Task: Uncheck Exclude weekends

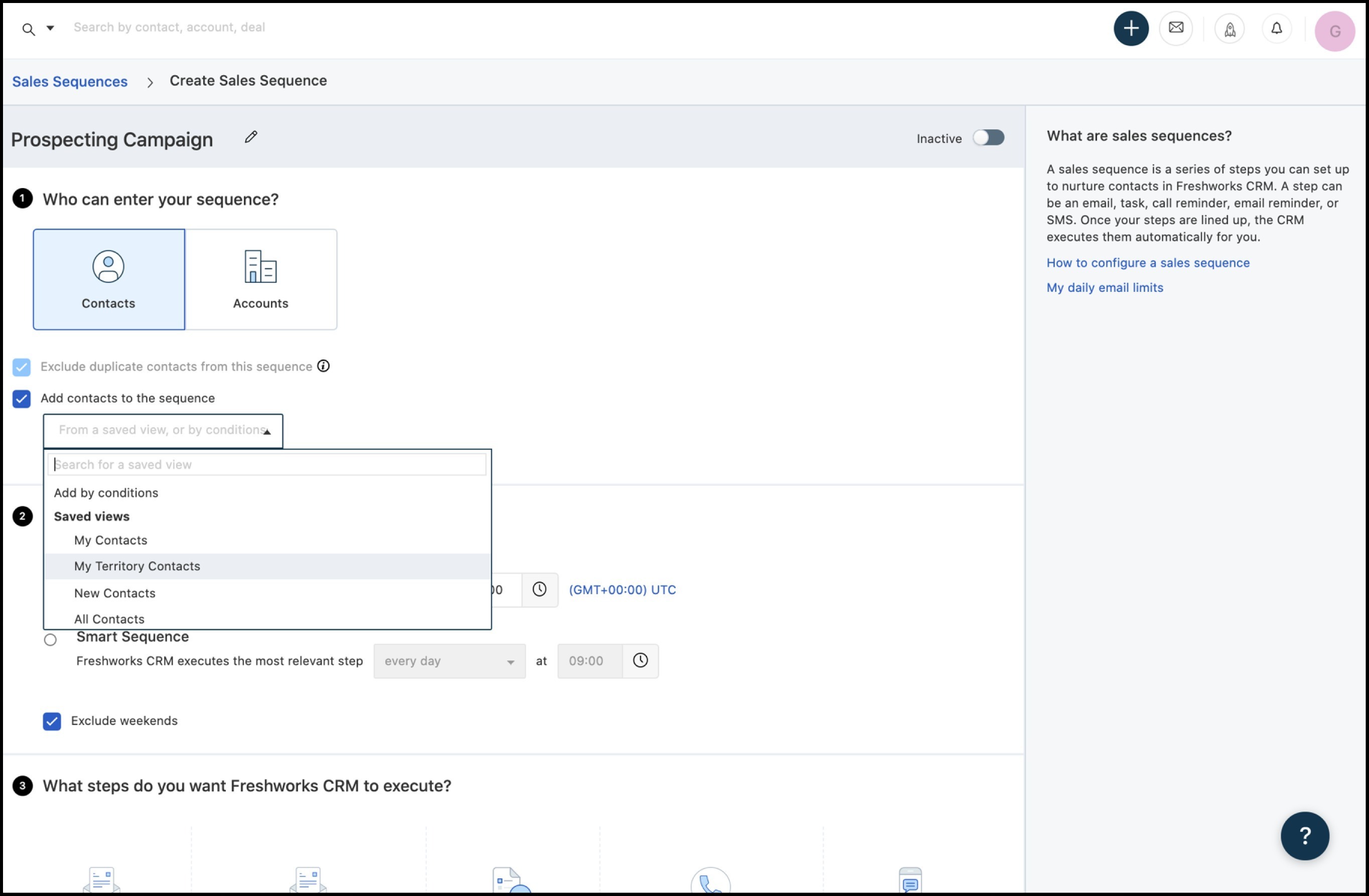Action: (52, 721)
